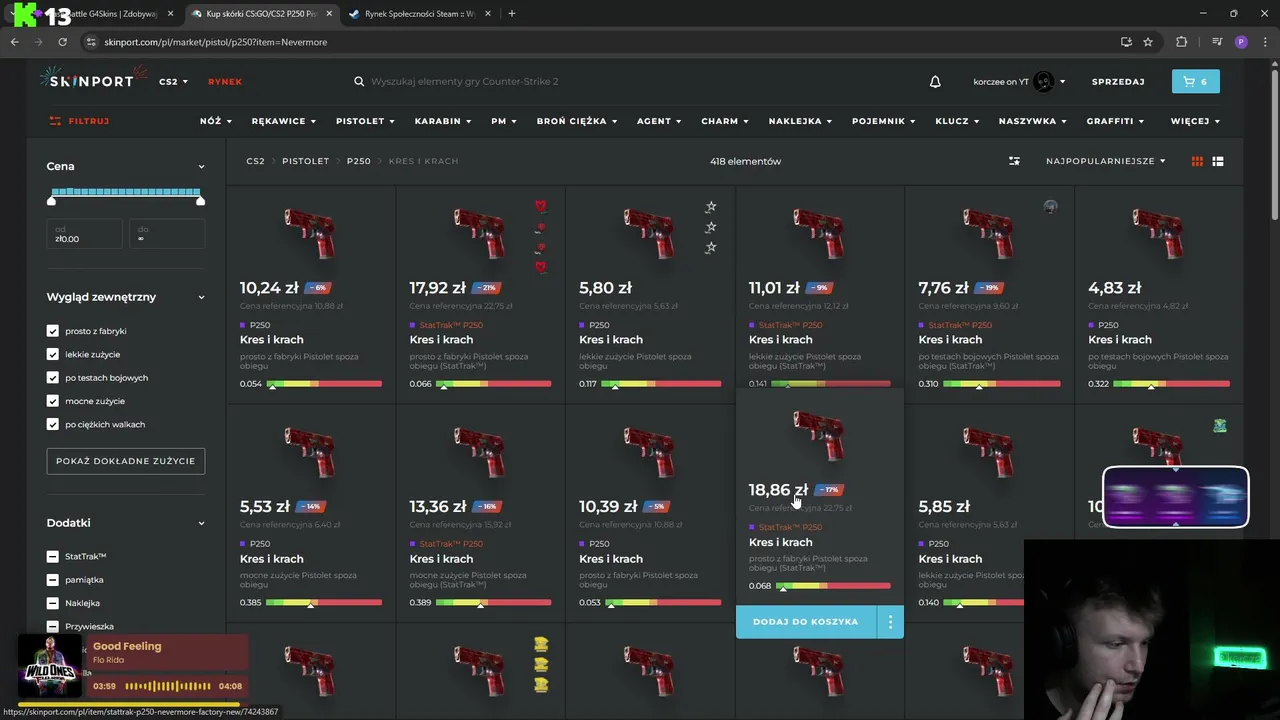Toggle 'prosto z fabryki' checkbox
This screenshot has width=1280, height=720.
[x=53, y=331]
